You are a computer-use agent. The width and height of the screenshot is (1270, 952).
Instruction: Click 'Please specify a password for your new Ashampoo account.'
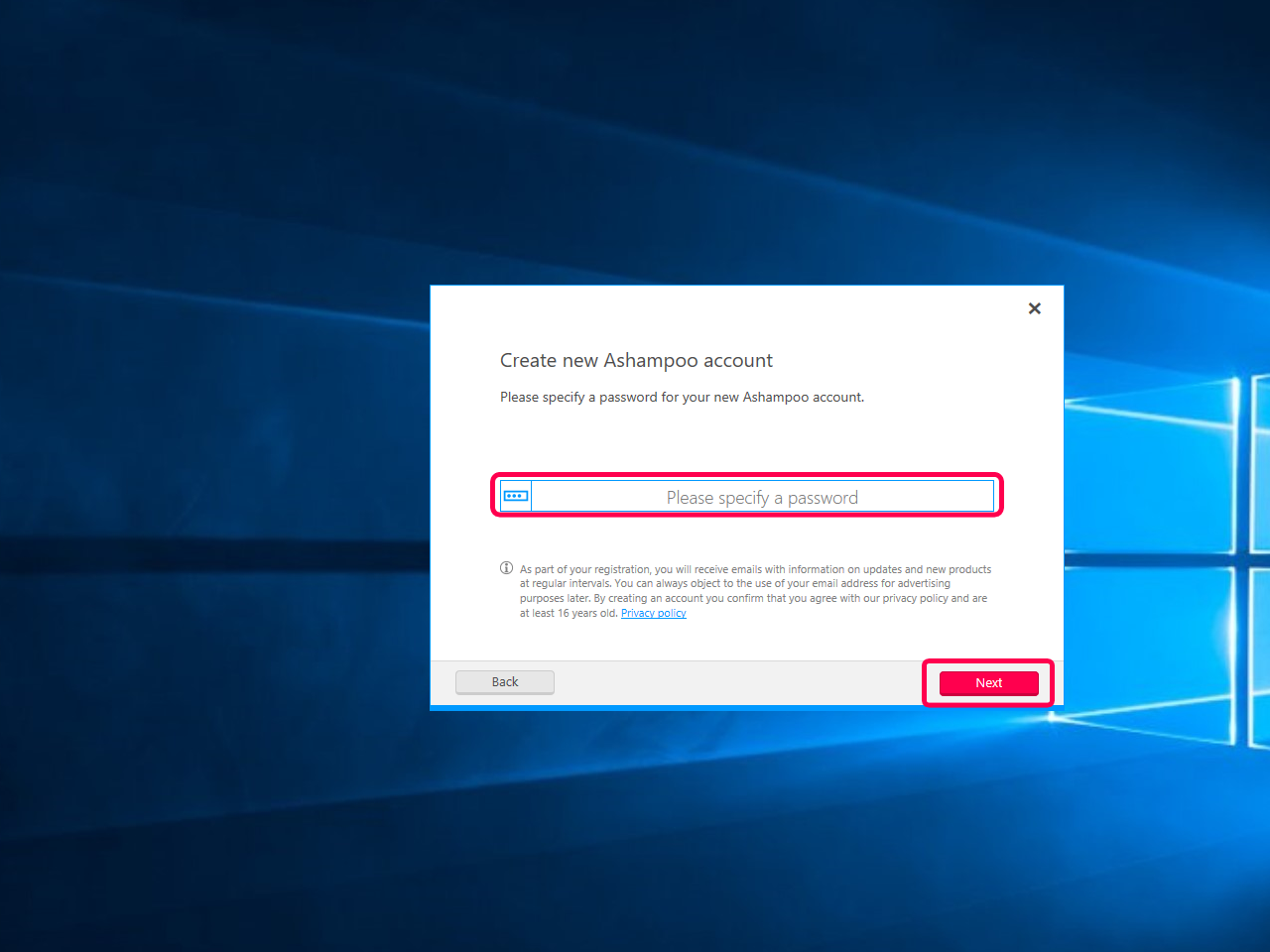682,397
